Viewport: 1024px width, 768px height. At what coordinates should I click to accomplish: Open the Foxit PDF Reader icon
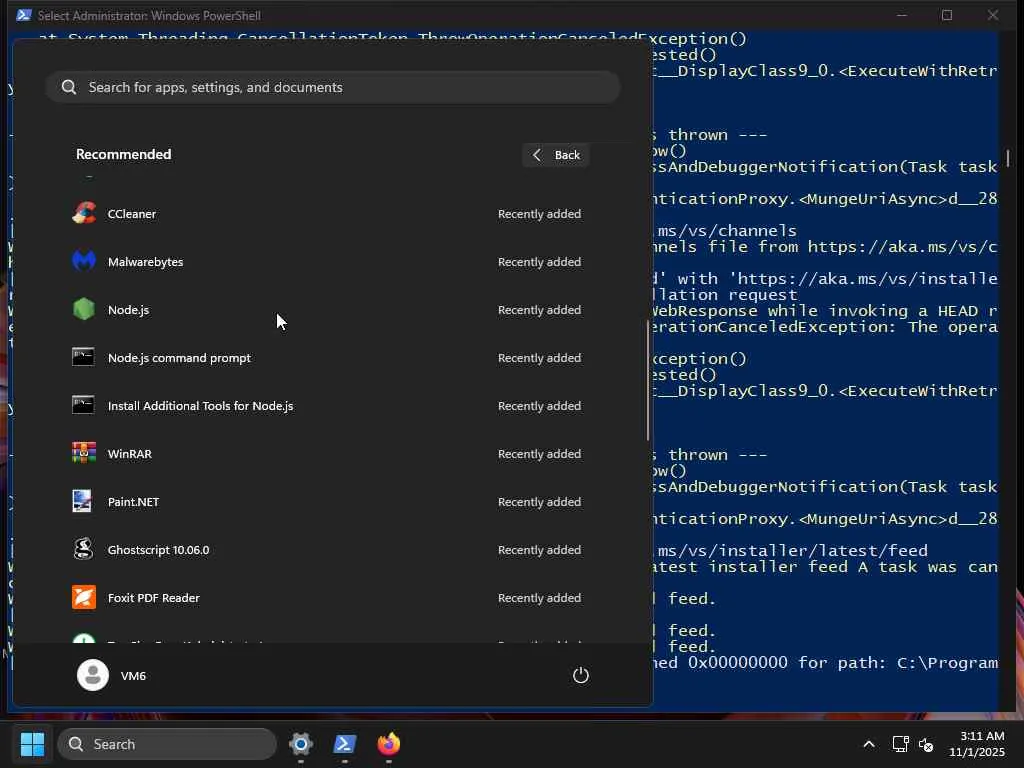click(x=84, y=598)
